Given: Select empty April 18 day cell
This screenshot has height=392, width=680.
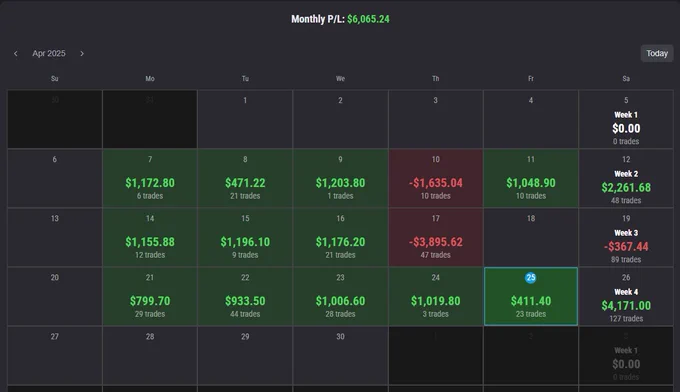Looking at the screenshot, I should pyautogui.click(x=531, y=237).
